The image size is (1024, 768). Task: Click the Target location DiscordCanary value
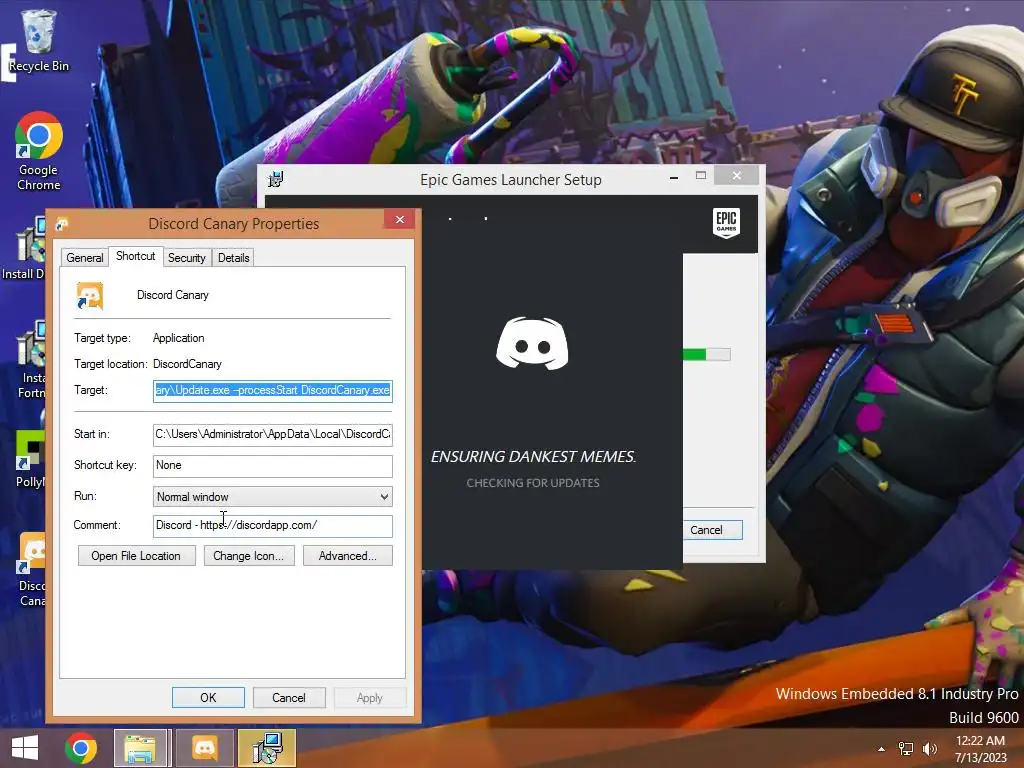click(x=187, y=364)
